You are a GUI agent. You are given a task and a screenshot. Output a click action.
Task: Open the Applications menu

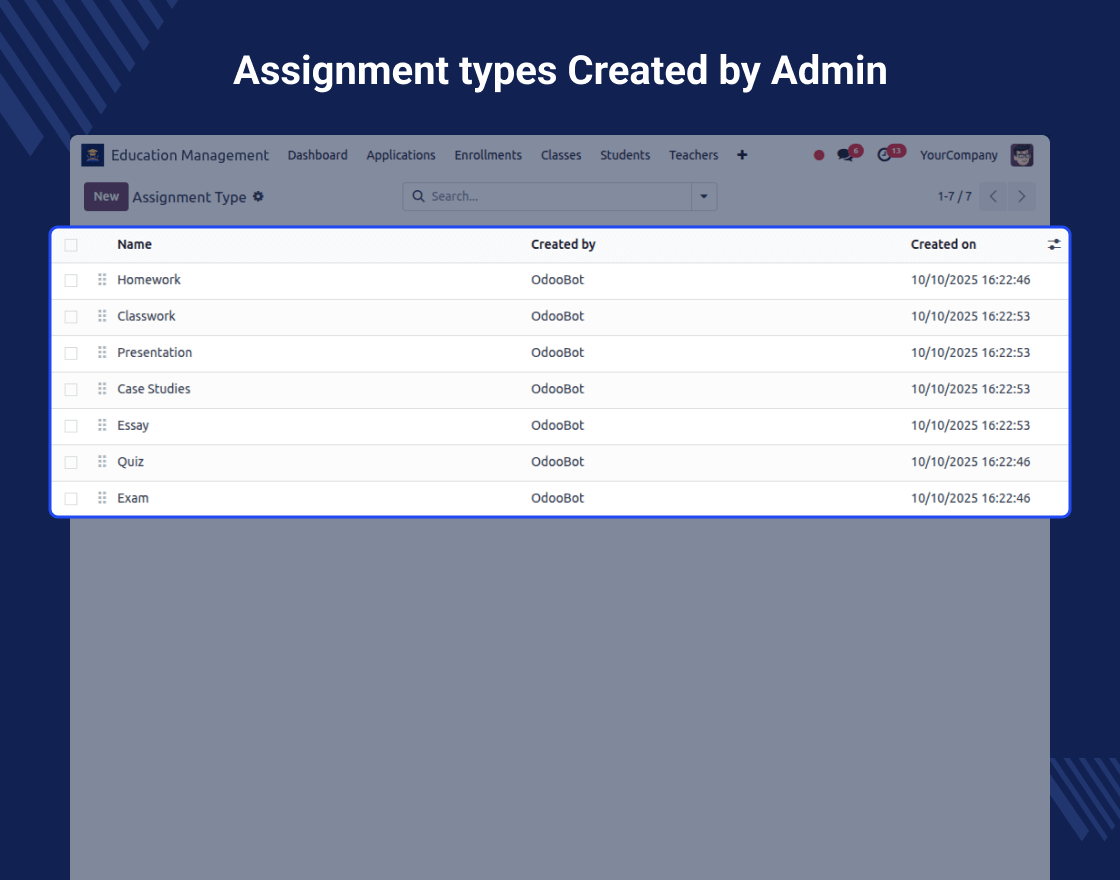click(x=401, y=155)
